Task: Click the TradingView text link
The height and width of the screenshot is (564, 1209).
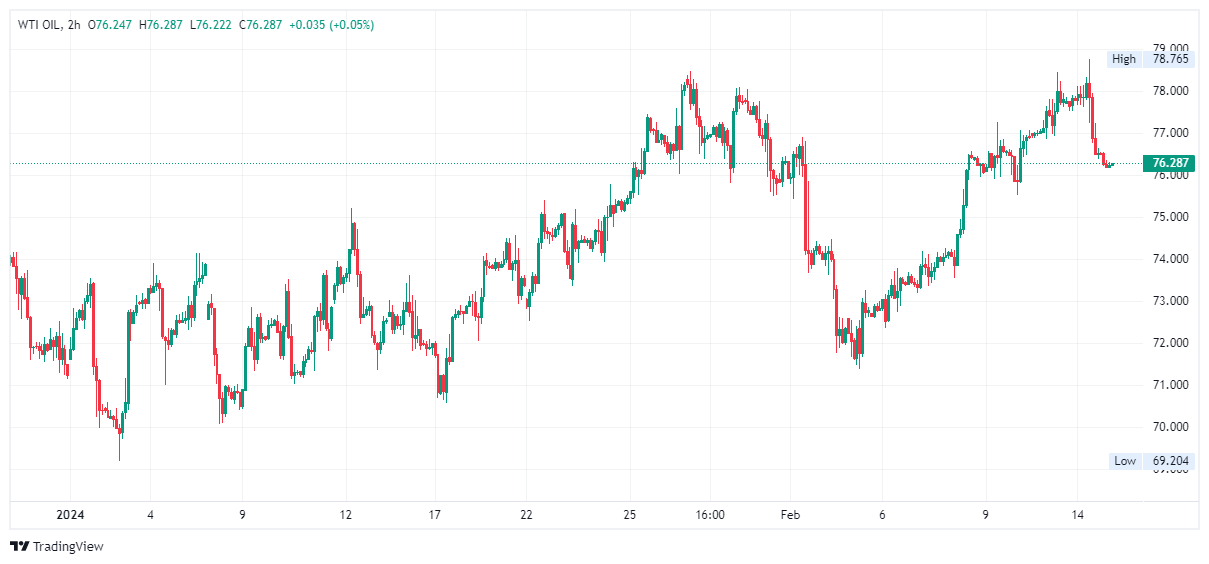Action: pyautogui.click(x=68, y=547)
